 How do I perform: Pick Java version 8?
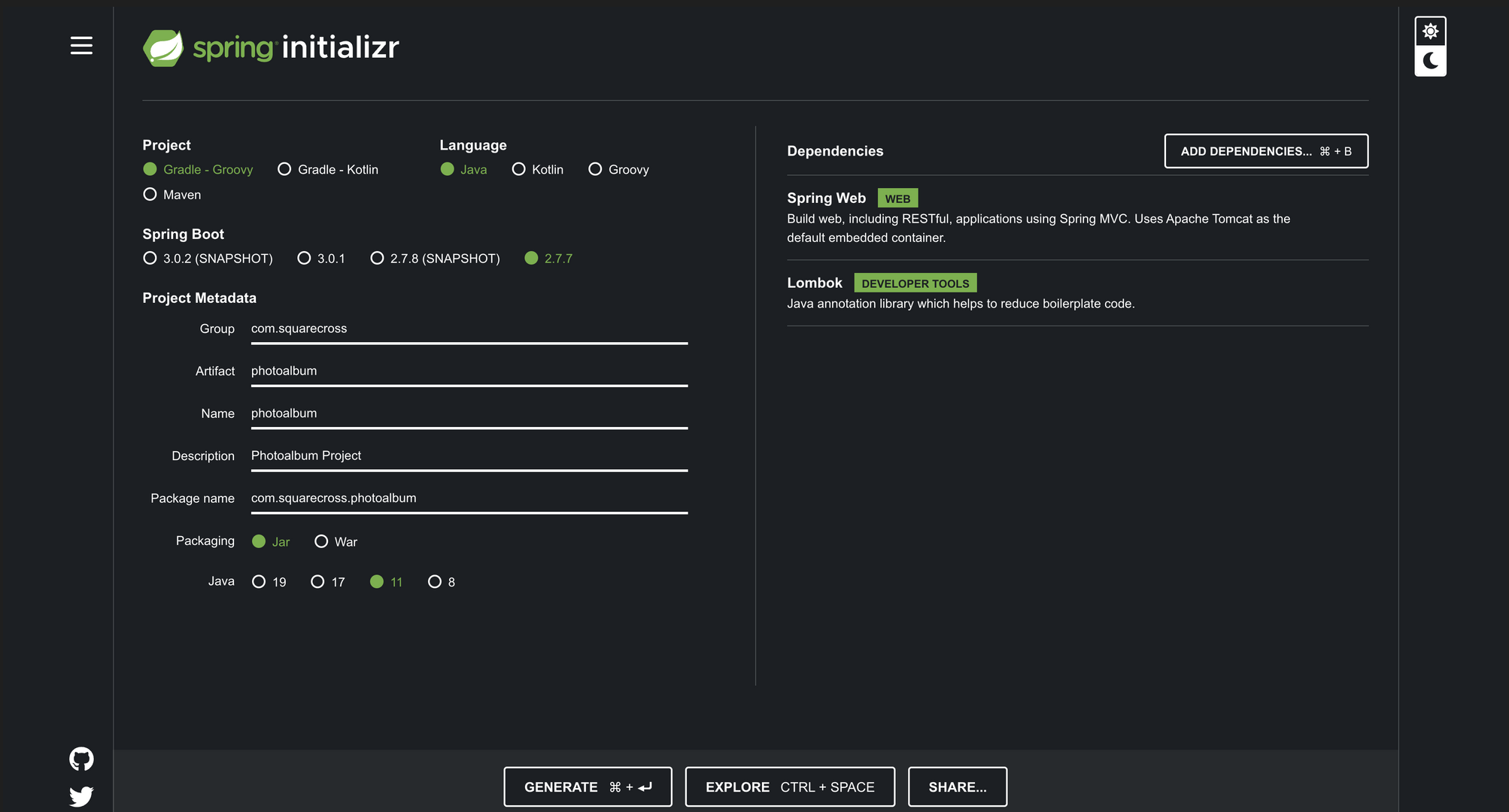tap(442, 582)
